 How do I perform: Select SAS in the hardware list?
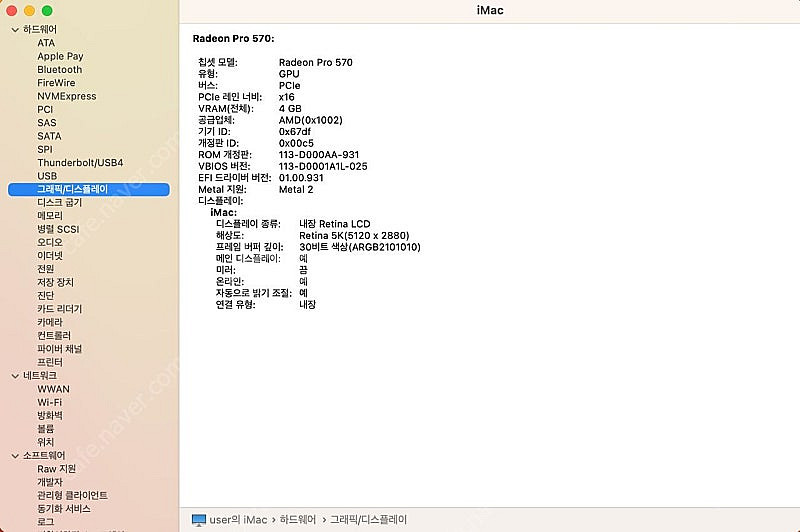click(x=46, y=122)
